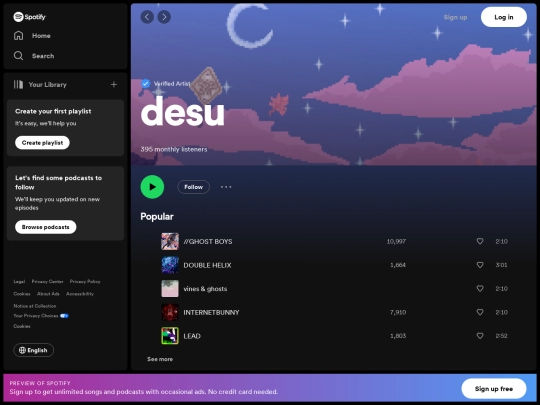Click the plus icon in Your Library
This screenshot has height=405, width=540.
tap(114, 84)
